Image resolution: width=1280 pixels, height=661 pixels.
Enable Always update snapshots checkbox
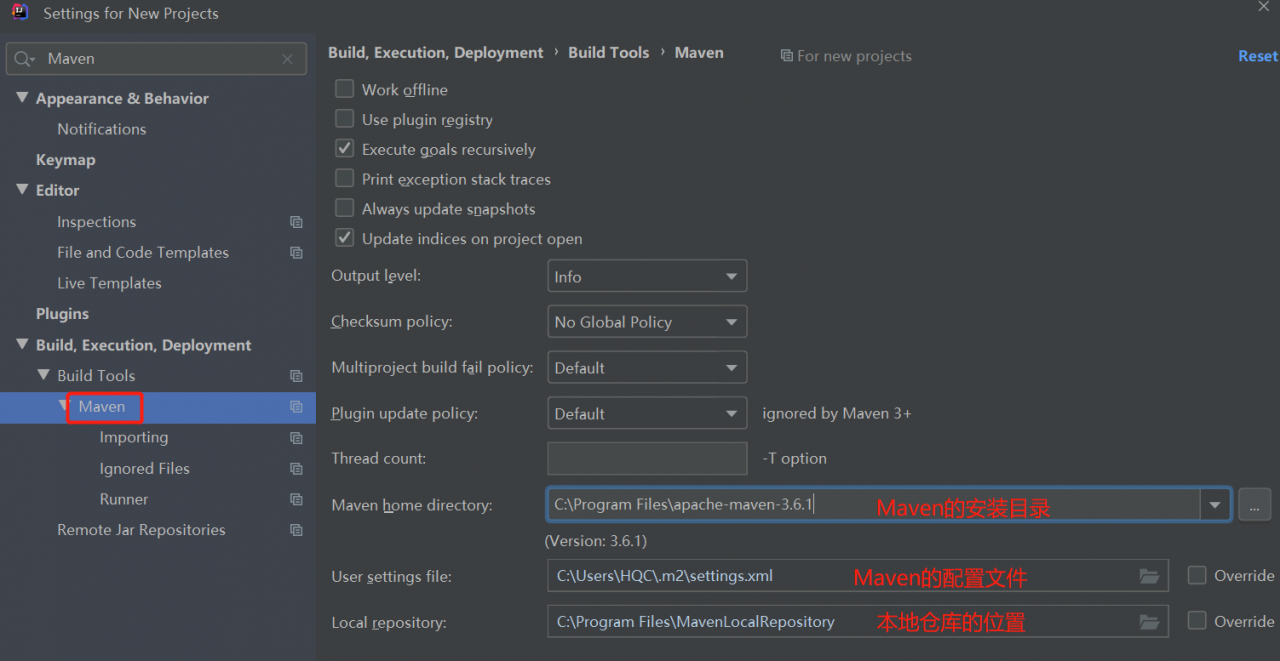345,209
